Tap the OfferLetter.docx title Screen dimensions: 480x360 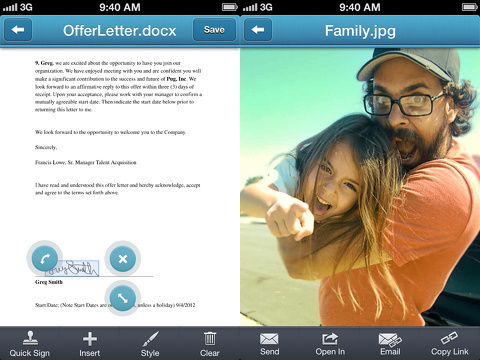pos(119,31)
